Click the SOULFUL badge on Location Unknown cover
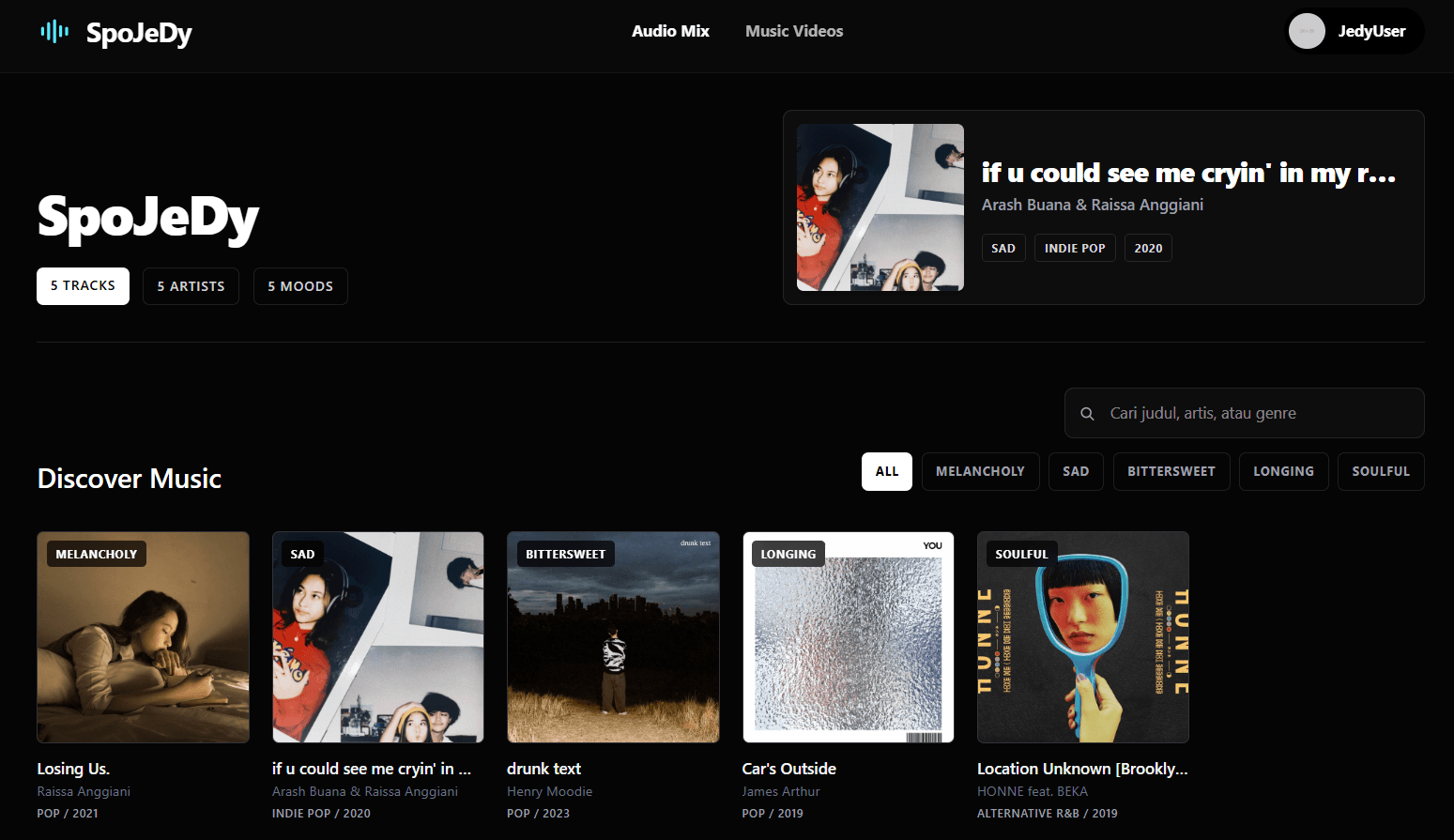 pos(1021,554)
